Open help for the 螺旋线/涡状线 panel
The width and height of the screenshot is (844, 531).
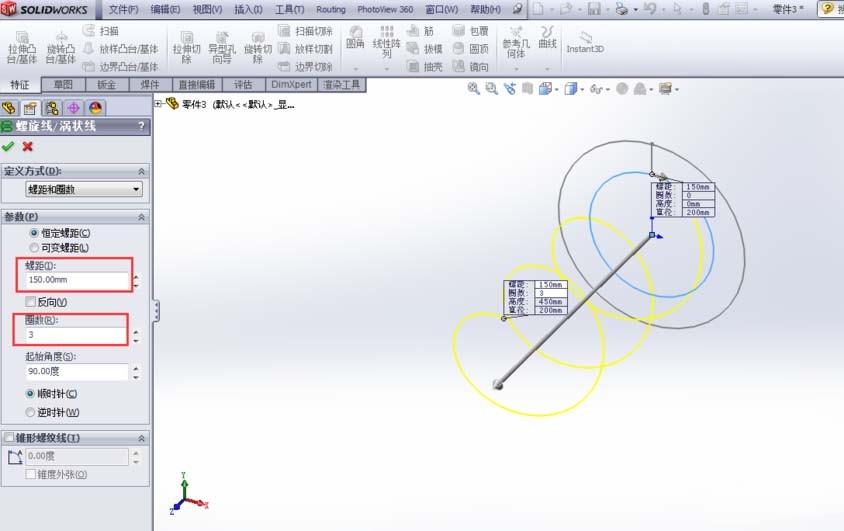pyautogui.click(x=141, y=126)
